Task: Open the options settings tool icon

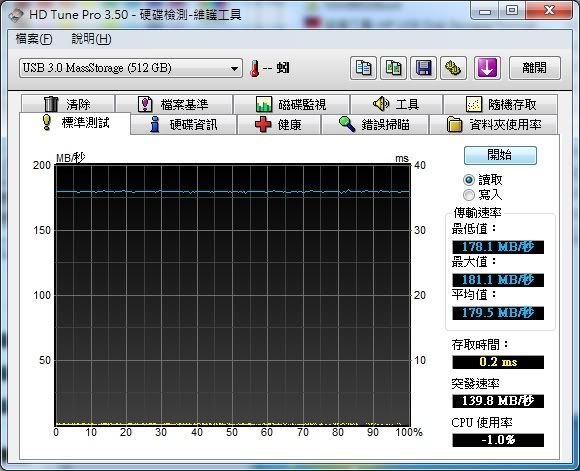Action: point(453,68)
